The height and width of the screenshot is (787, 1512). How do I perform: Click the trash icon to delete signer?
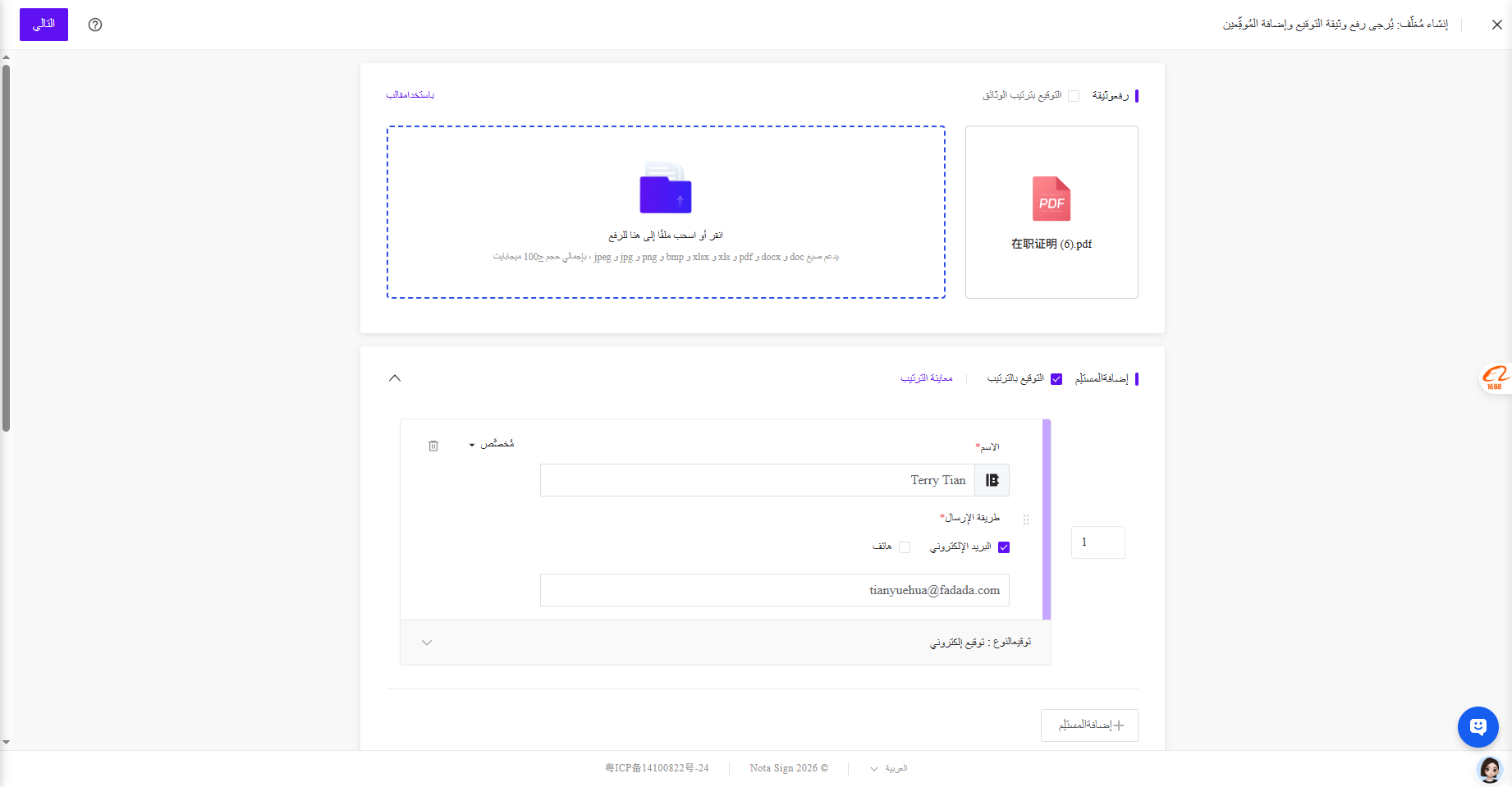tap(433, 446)
